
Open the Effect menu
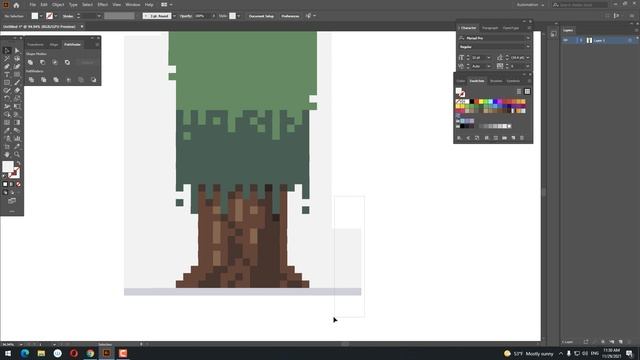point(102,4)
